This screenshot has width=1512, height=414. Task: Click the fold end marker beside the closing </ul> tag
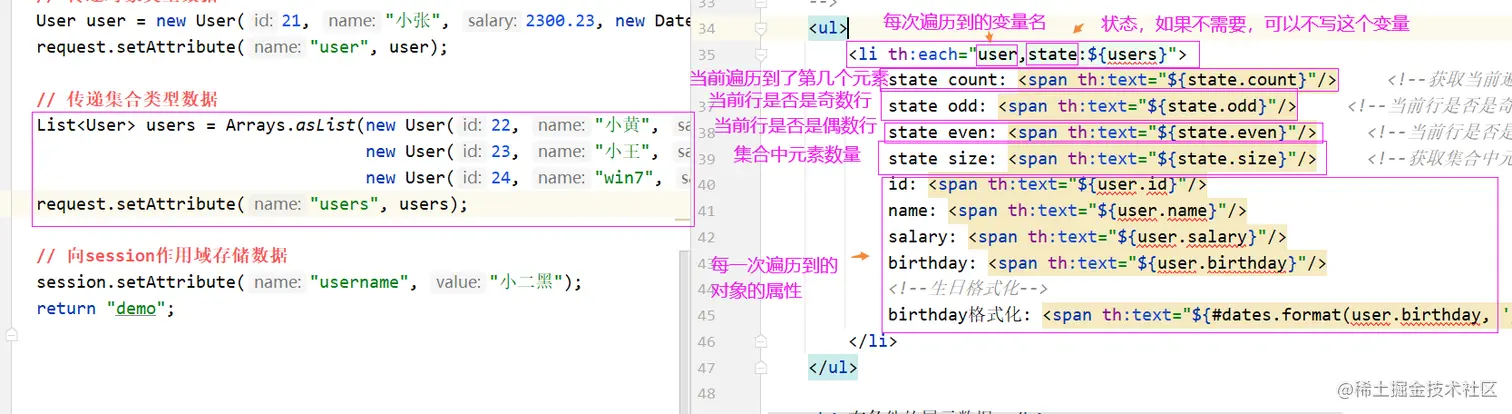[762, 367]
